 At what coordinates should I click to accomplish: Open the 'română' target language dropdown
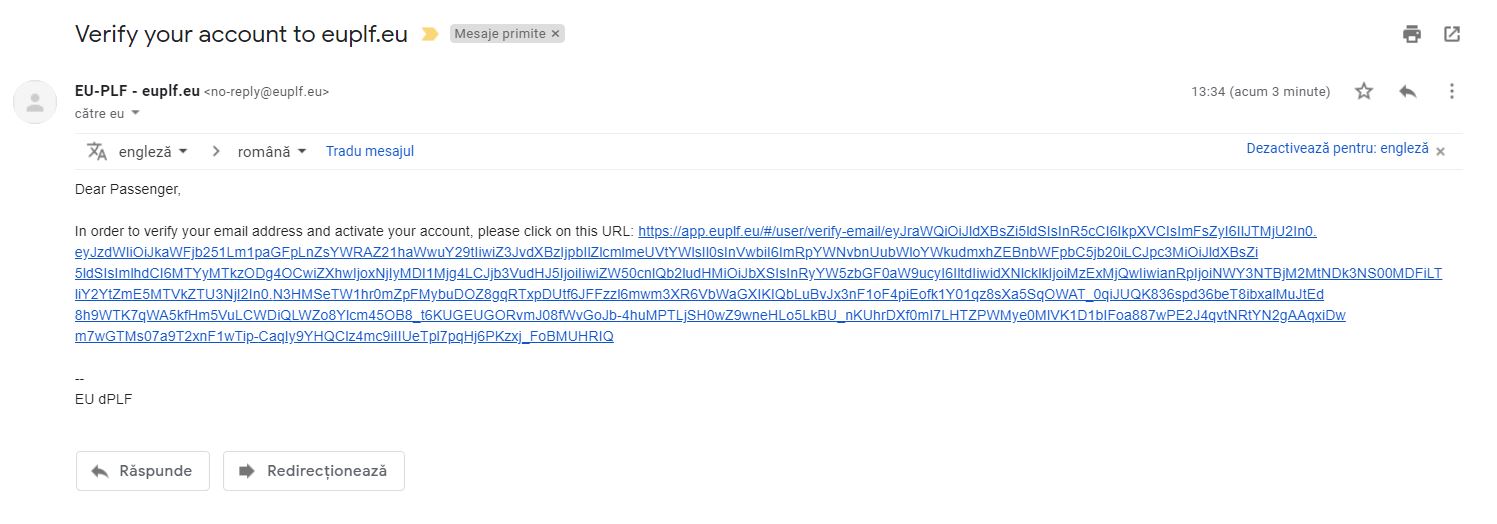(272, 152)
